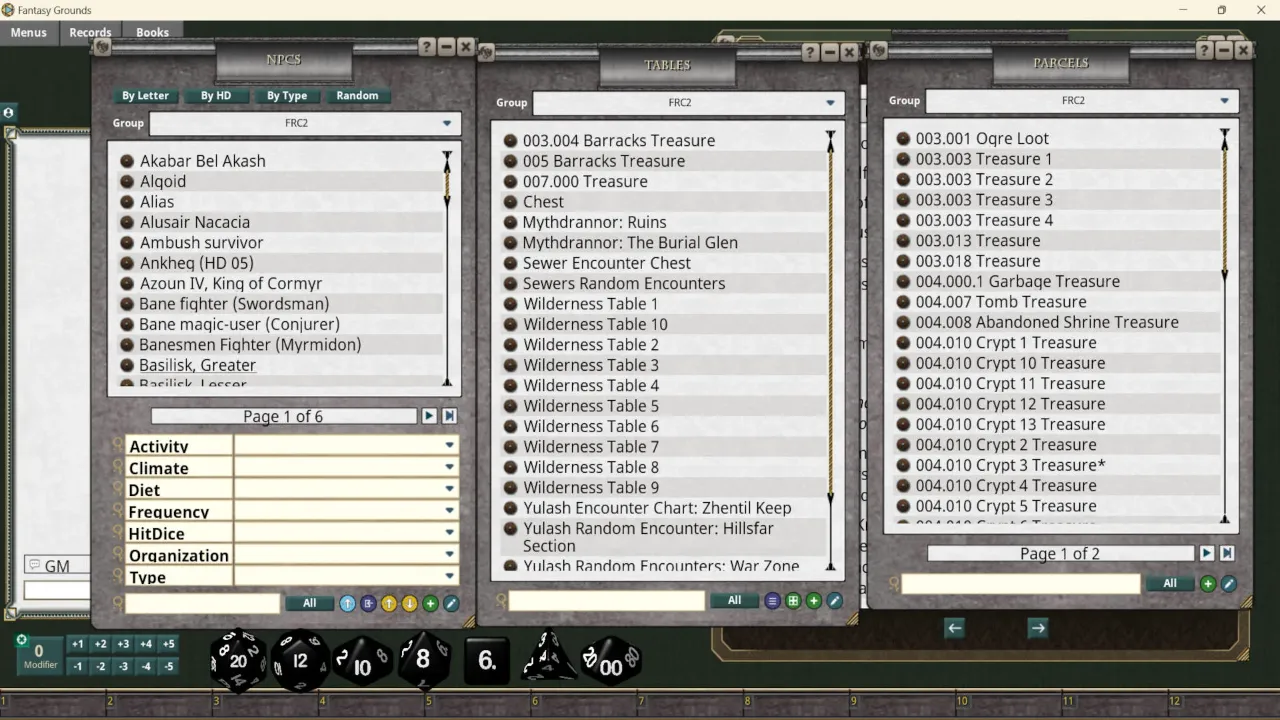Add a new table with green plus

(814, 601)
